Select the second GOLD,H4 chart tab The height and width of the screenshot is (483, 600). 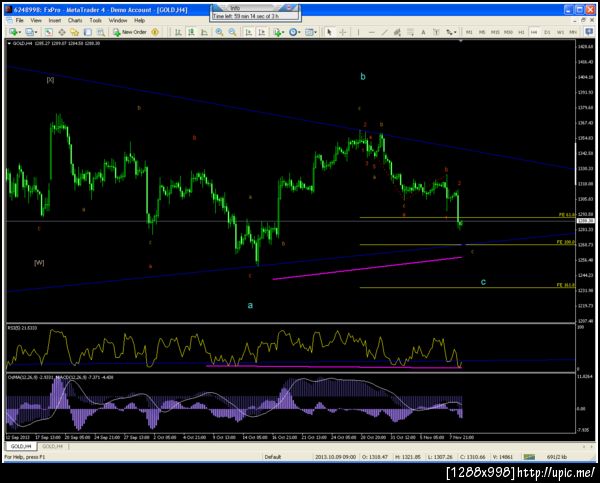(x=52, y=446)
